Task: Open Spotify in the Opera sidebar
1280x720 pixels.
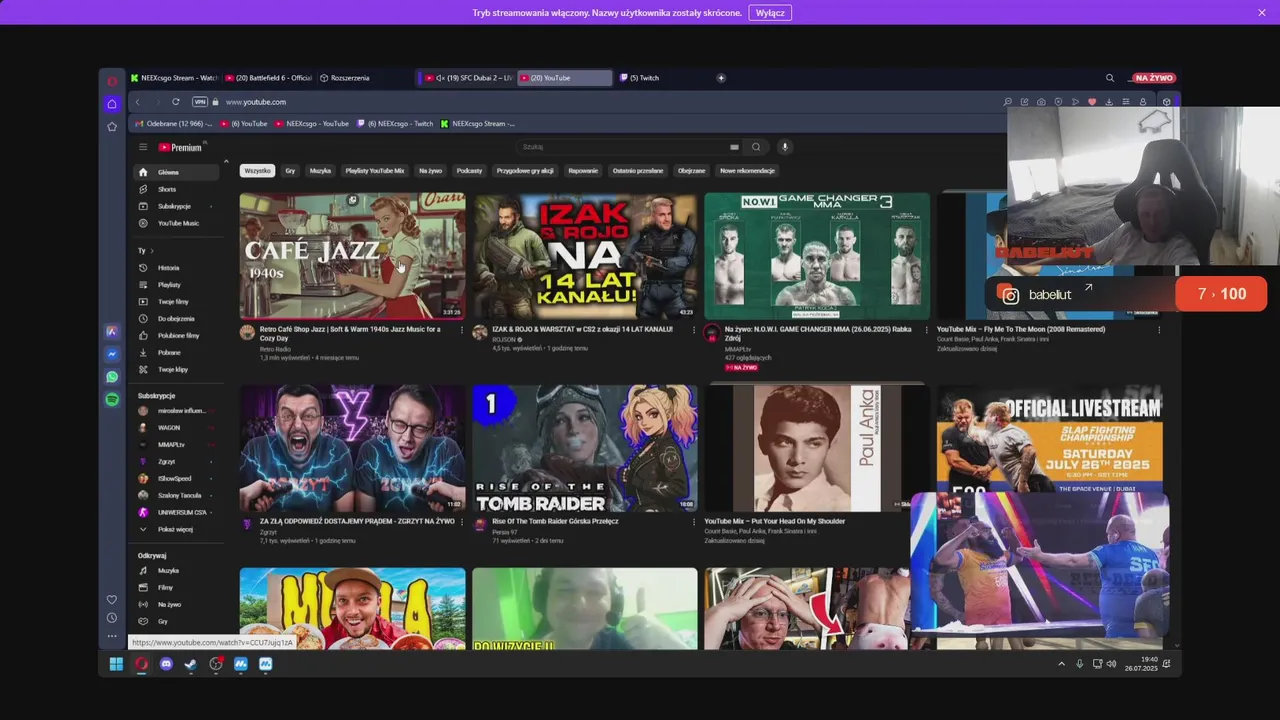Action: pyautogui.click(x=112, y=399)
